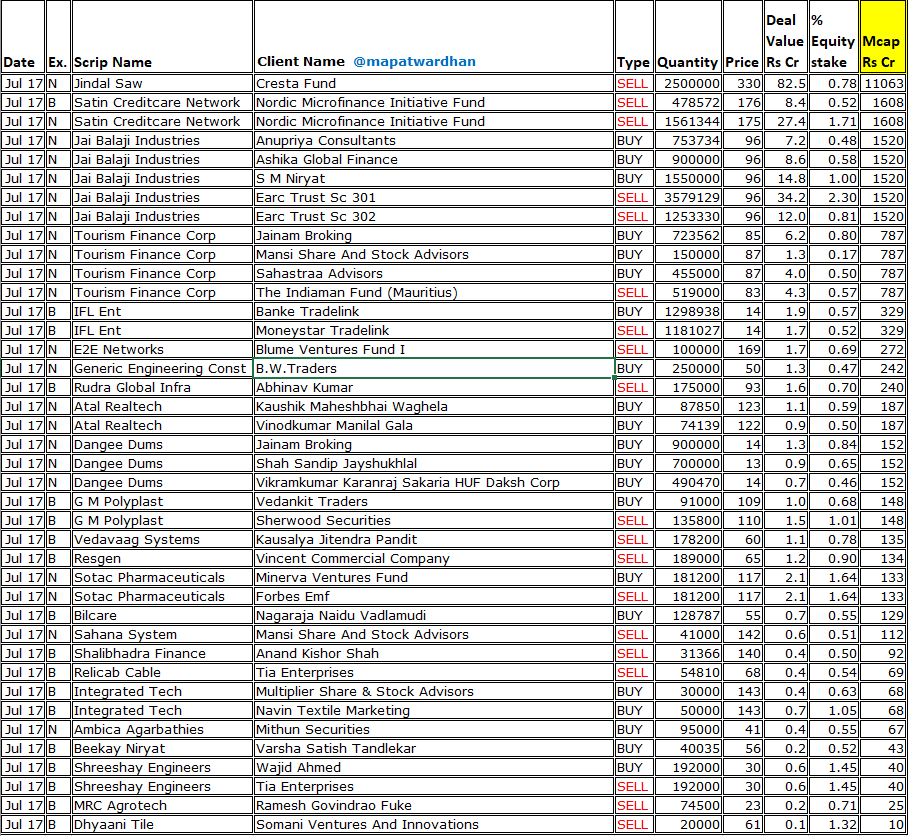
Task: Select Shah Sandip Jayshukhlal cell
Action: (434, 463)
